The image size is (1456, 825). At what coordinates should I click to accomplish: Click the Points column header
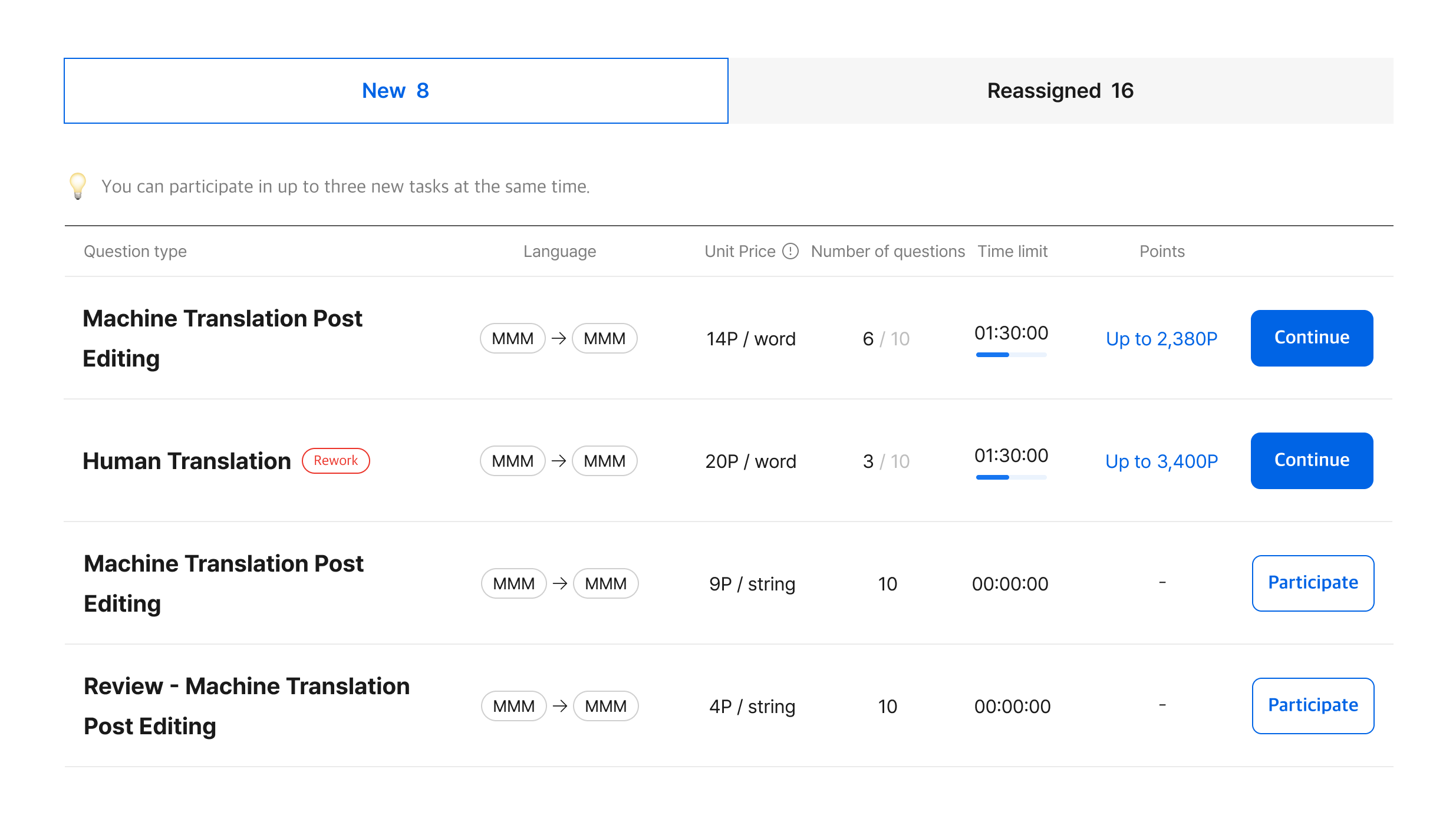[x=1162, y=251]
